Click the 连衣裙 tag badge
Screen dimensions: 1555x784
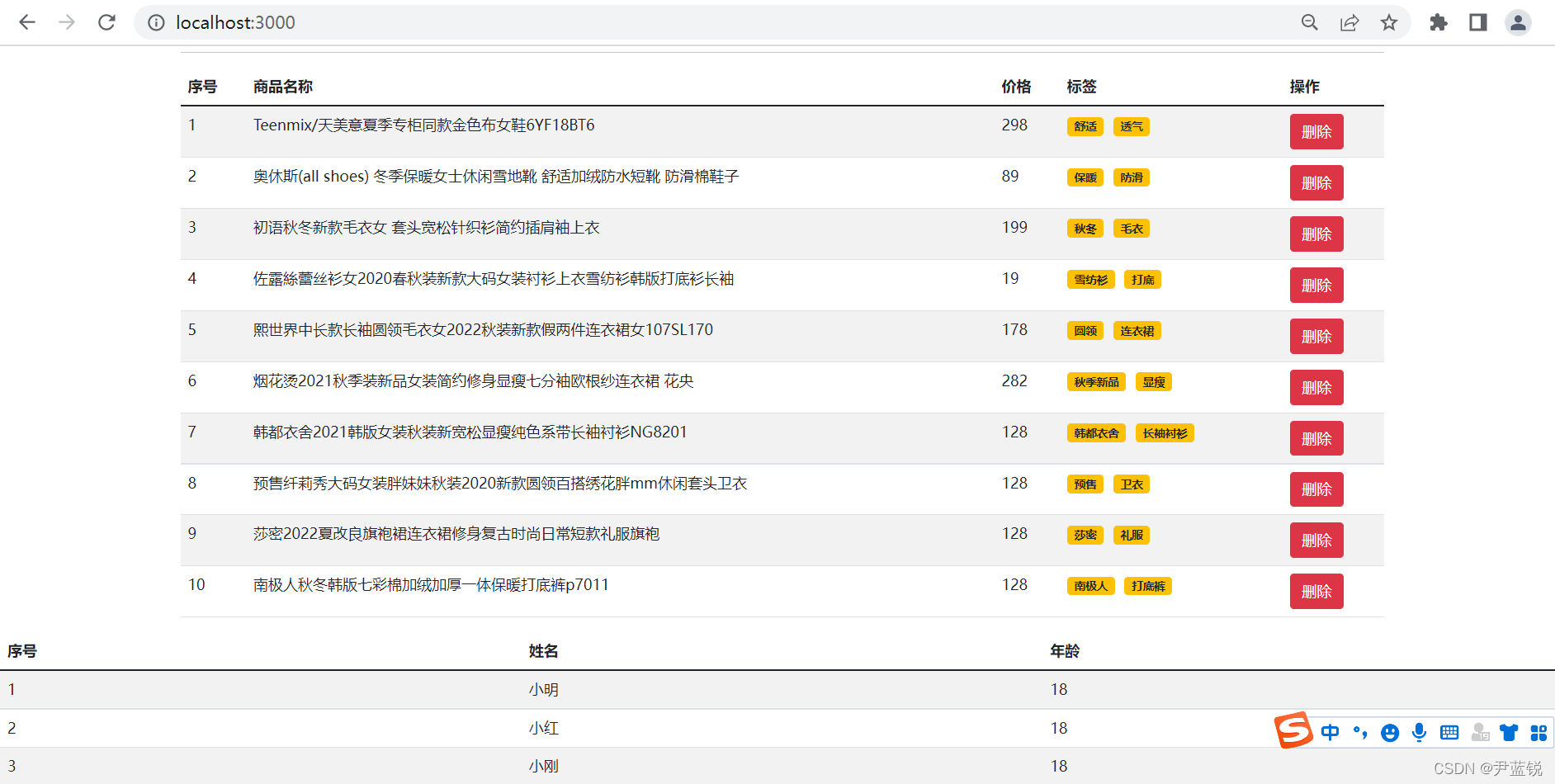(1137, 331)
